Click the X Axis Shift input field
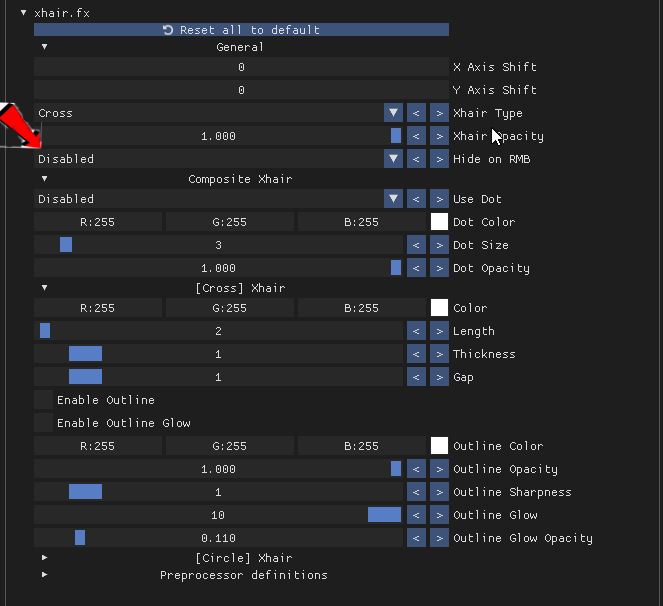This screenshot has width=663, height=606. [241, 67]
